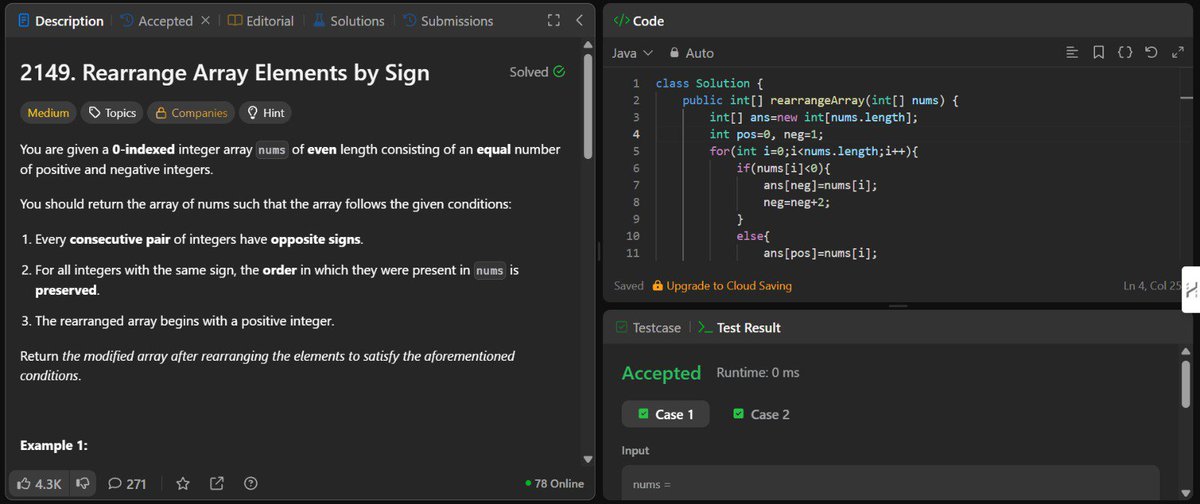Viewport: 1200px width, 504px height.
Task: Open the feedback question mark icon
Action: (251, 483)
